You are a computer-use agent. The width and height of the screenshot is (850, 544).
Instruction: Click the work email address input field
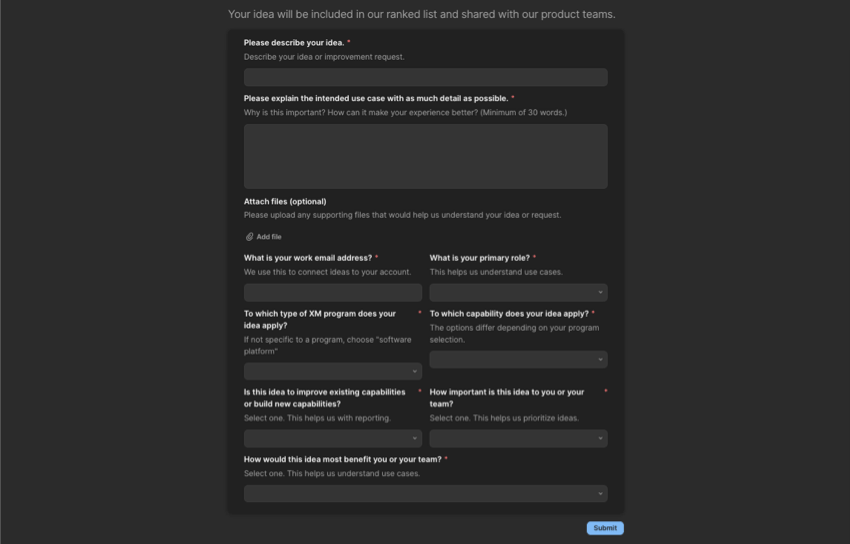[332, 293]
